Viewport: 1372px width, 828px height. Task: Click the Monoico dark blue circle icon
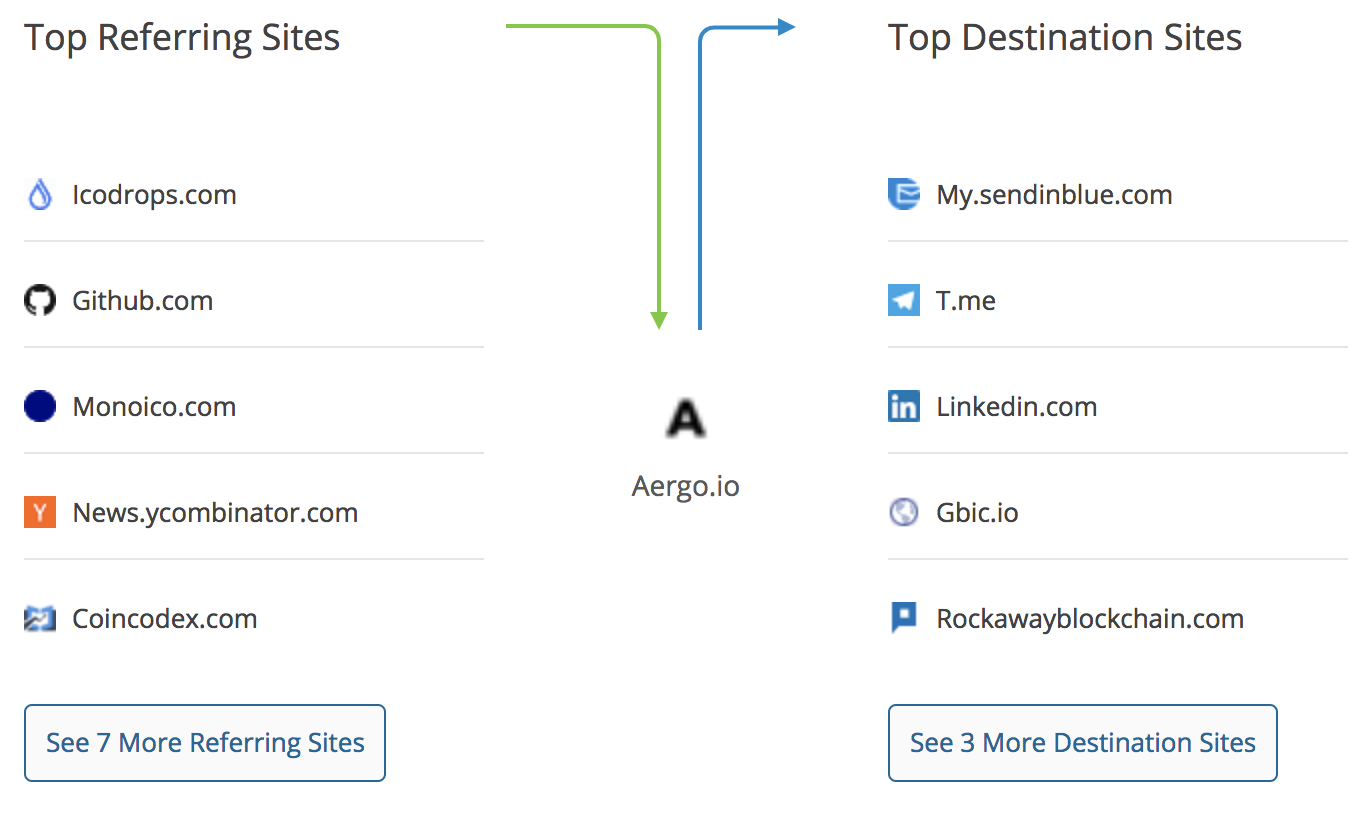[x=39, y=407]
